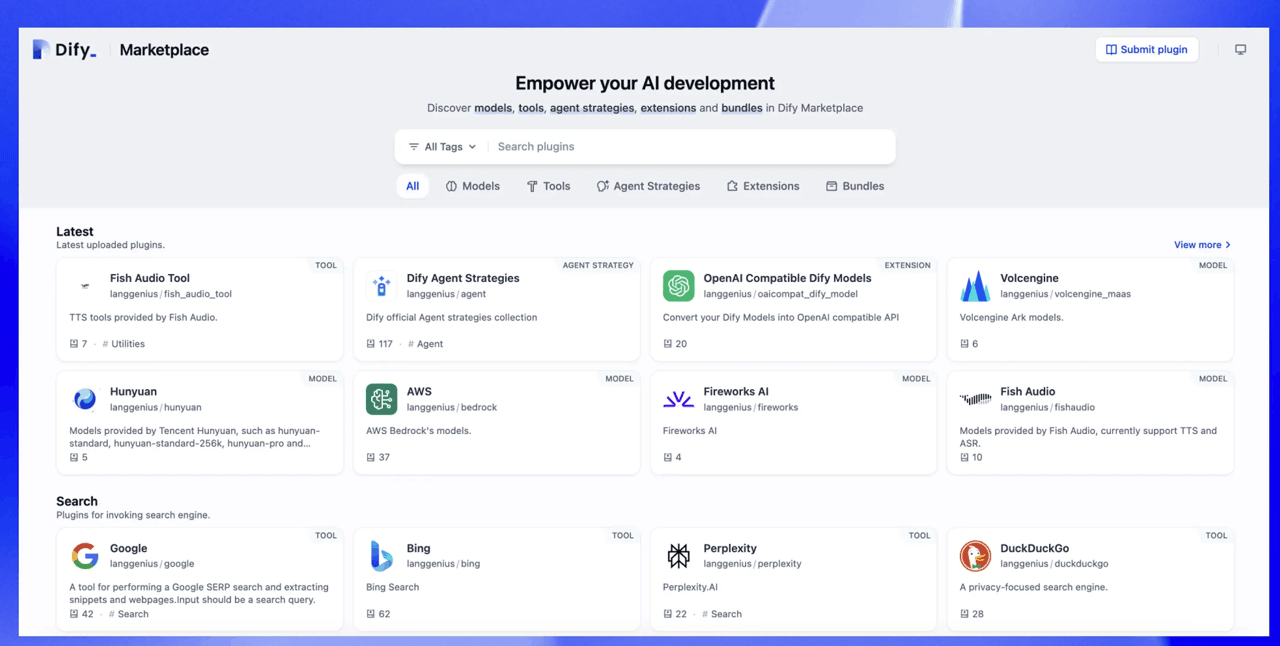Click the install count 117 on Agent Strategies
Image resolution: width=1280 pixels, height=646 pixels.
click(379, 344)
